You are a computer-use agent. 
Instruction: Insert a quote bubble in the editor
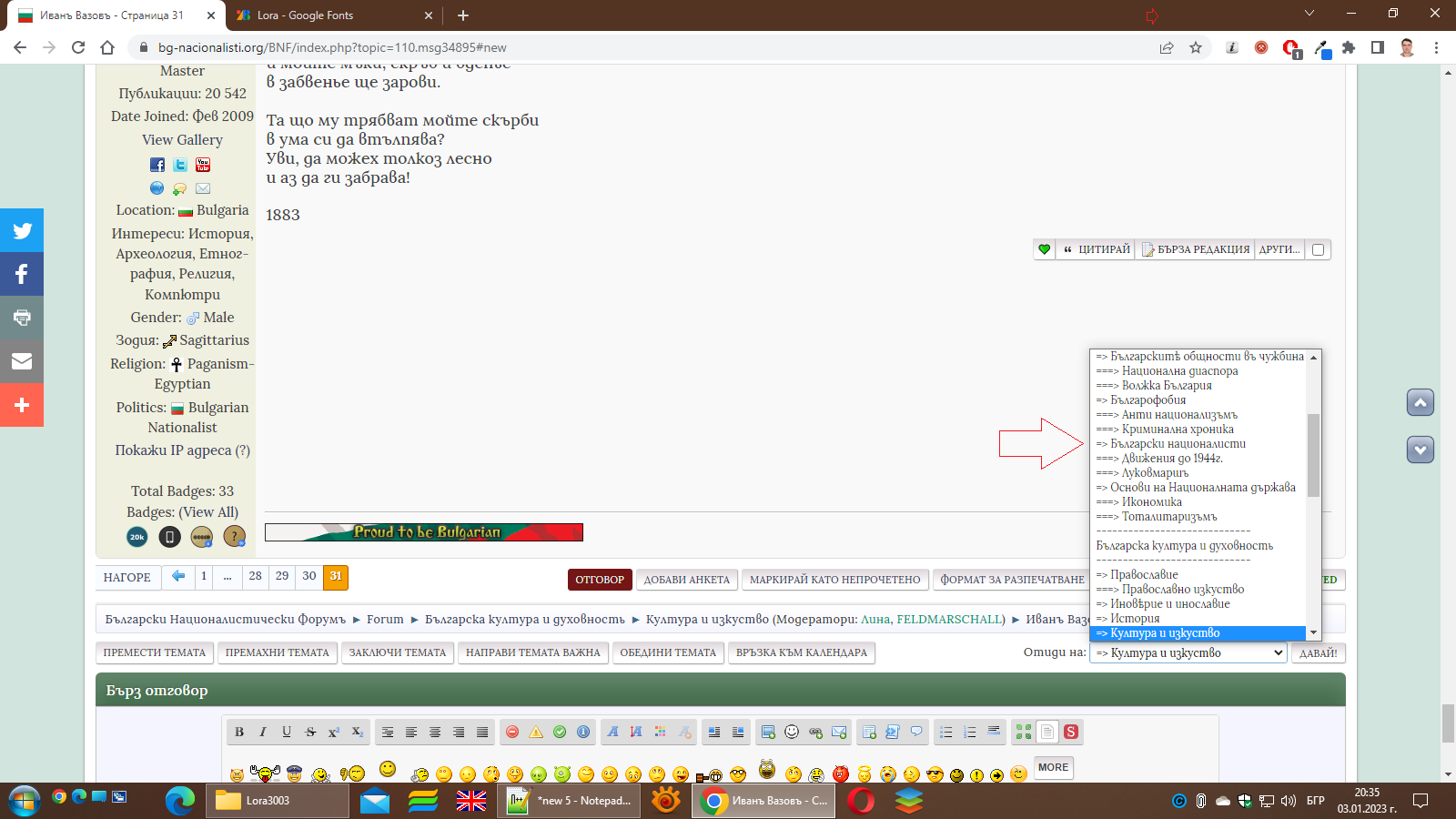point(916,732)
